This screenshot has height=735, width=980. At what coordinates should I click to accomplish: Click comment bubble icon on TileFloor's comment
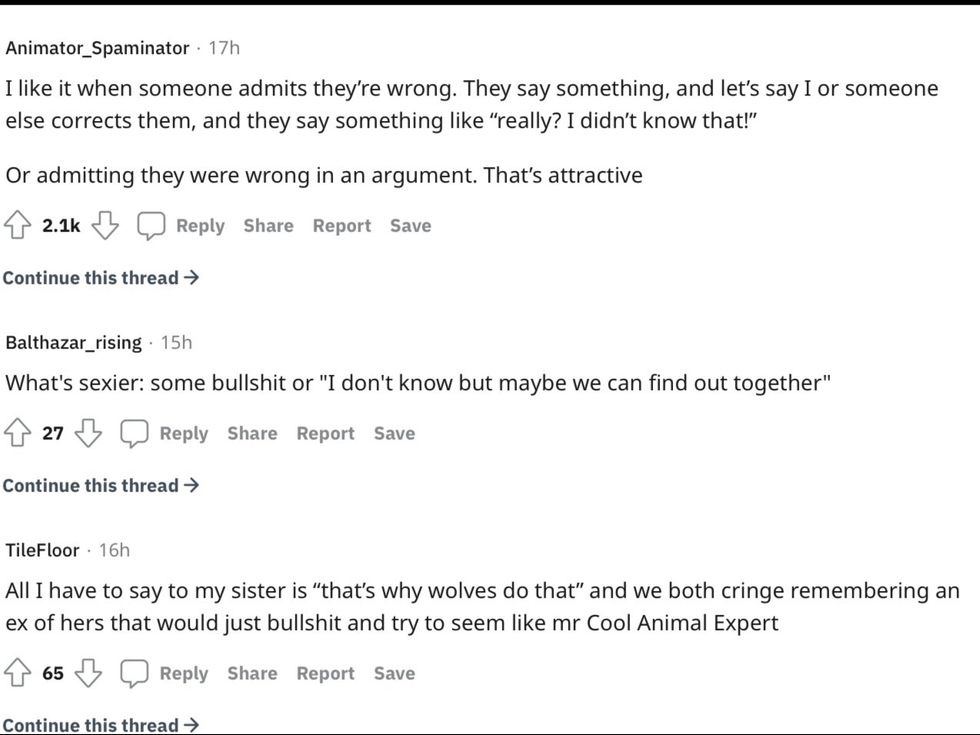pyautogui.click(x=134, y=674)
